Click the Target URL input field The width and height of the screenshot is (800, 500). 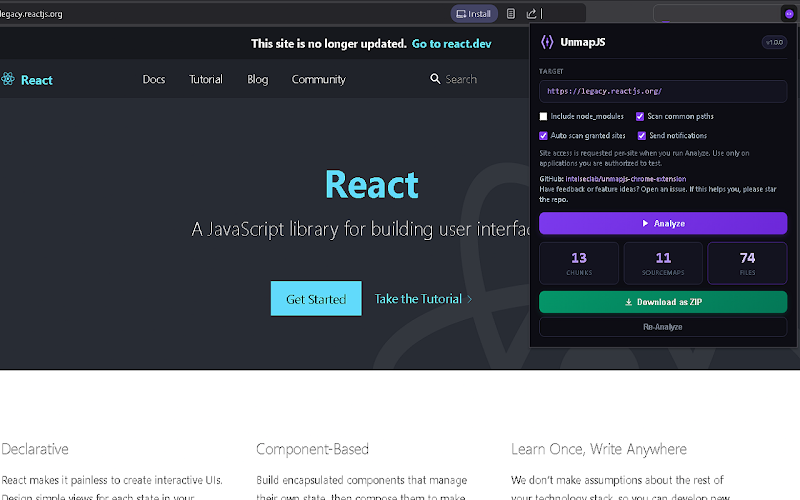pos(663,91)
